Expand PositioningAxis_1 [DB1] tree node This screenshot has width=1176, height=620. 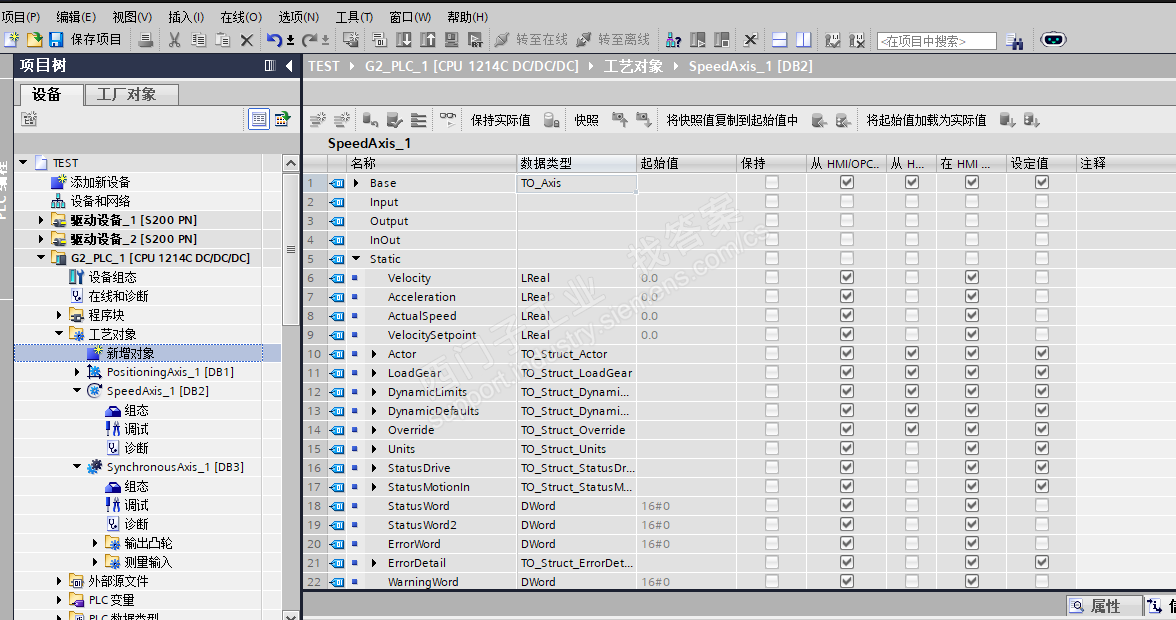[77, 372]
